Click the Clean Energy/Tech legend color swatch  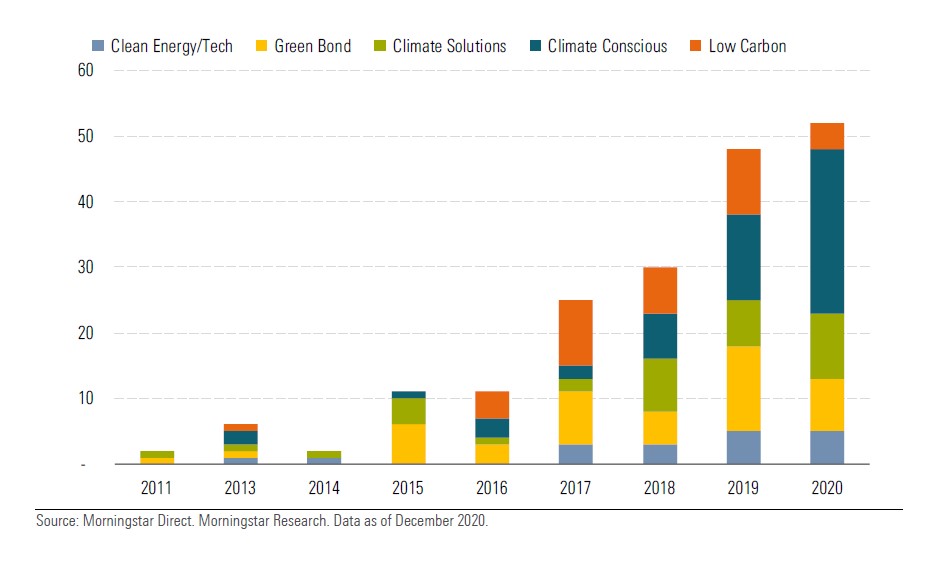[x=97, y=46]
